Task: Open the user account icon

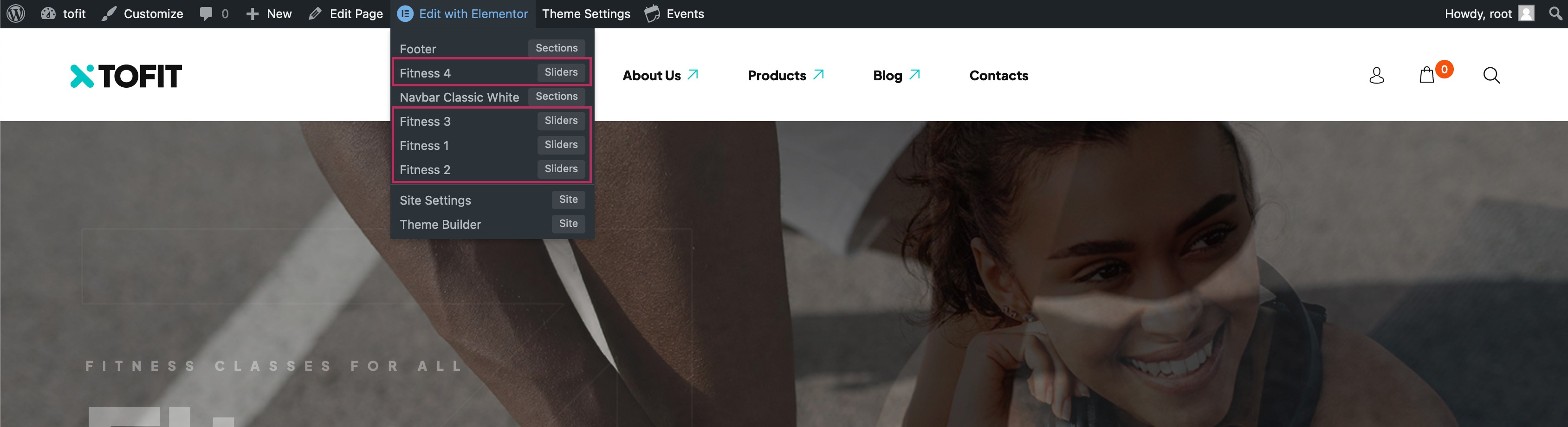Action: pyautogui.click(x=1376, y=76)
